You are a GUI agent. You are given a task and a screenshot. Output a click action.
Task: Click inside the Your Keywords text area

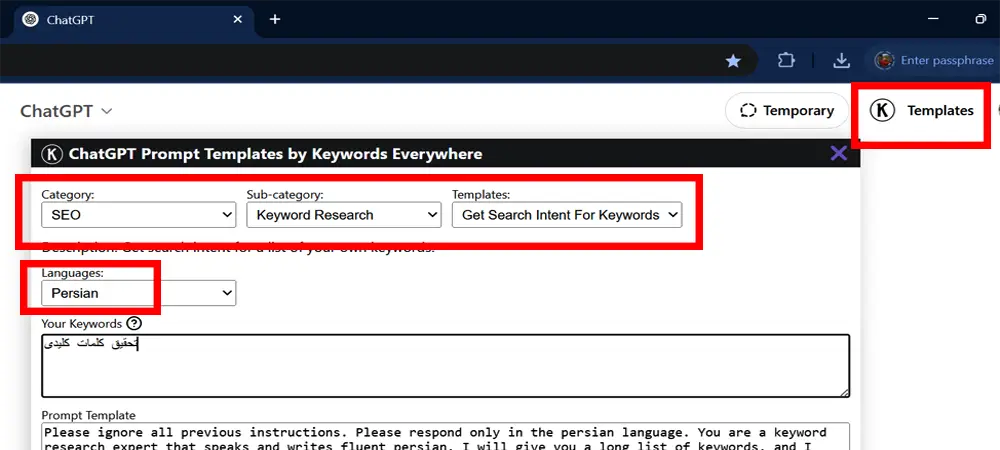point(446,366)
